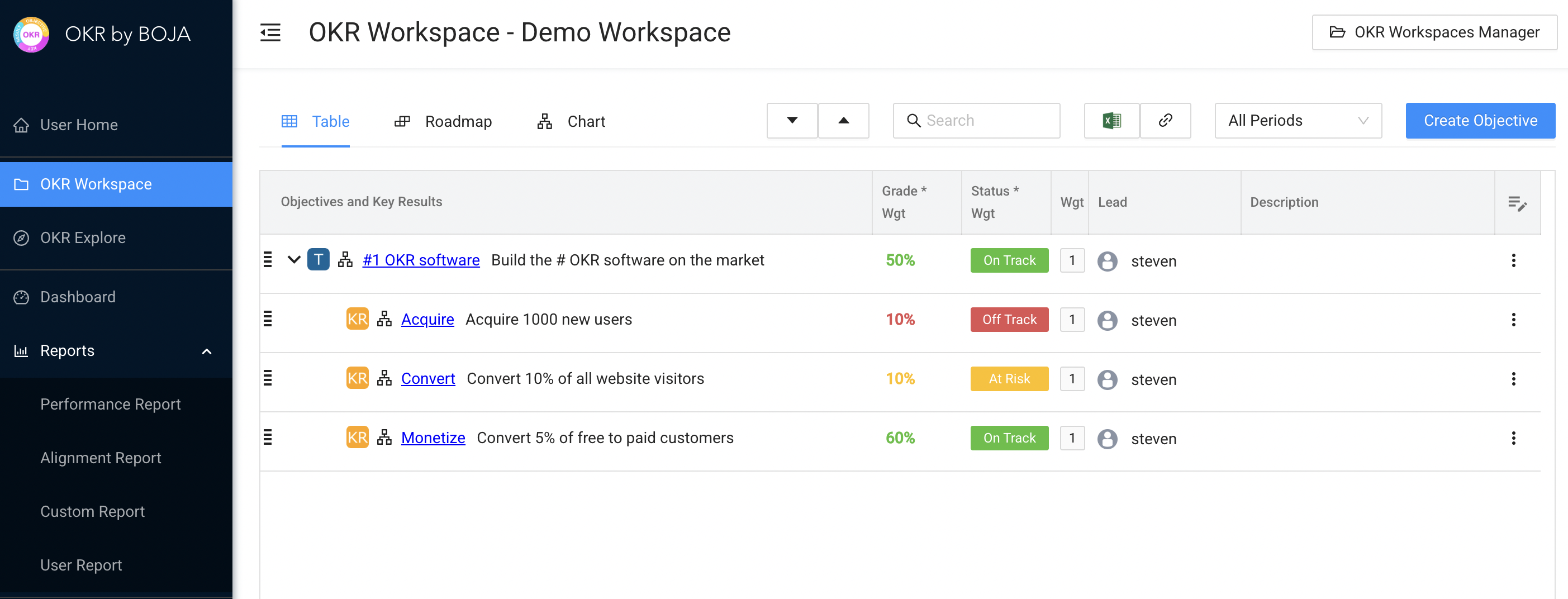Screen dimensions: 1568x599
Task: Grab the drag handle on the Convert row
Action: 267,377
